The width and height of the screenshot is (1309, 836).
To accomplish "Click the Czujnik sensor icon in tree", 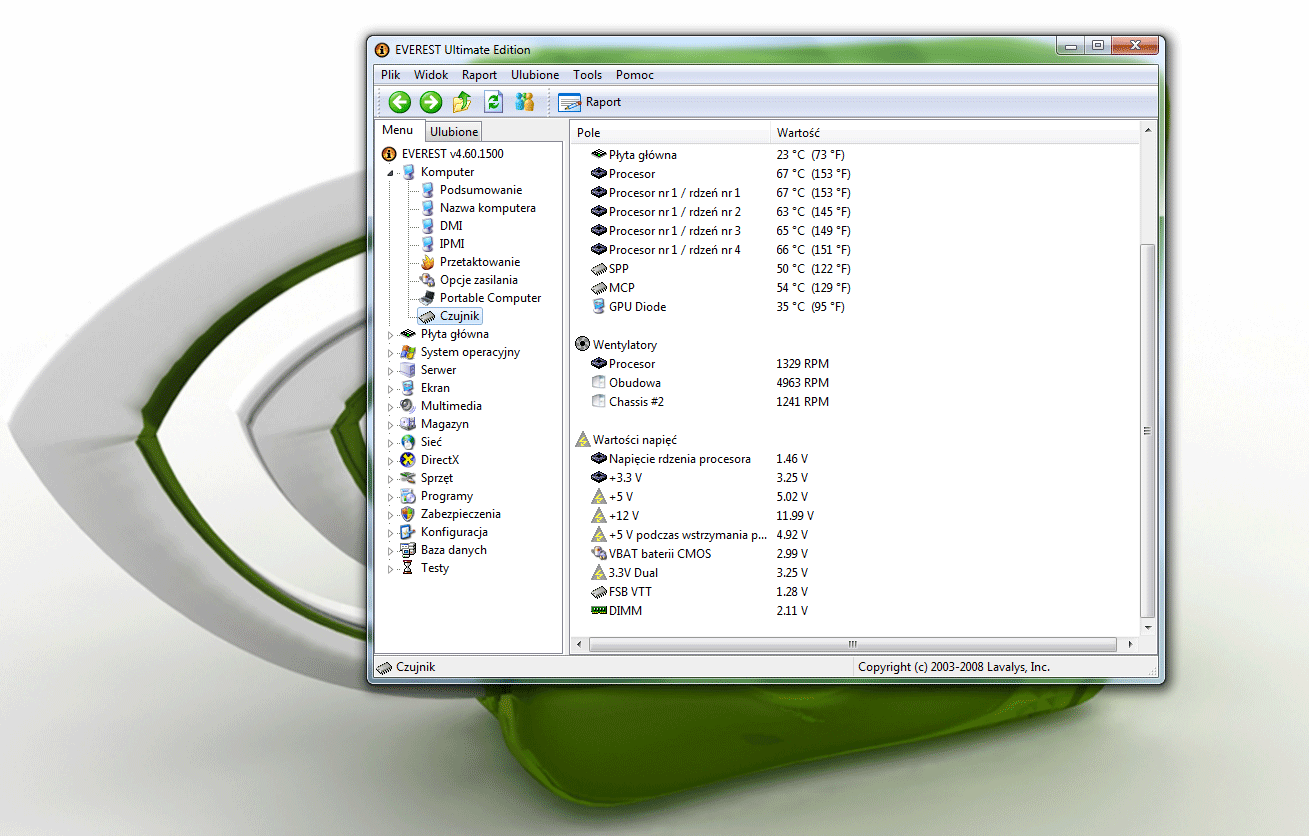I will click(427, 316).
